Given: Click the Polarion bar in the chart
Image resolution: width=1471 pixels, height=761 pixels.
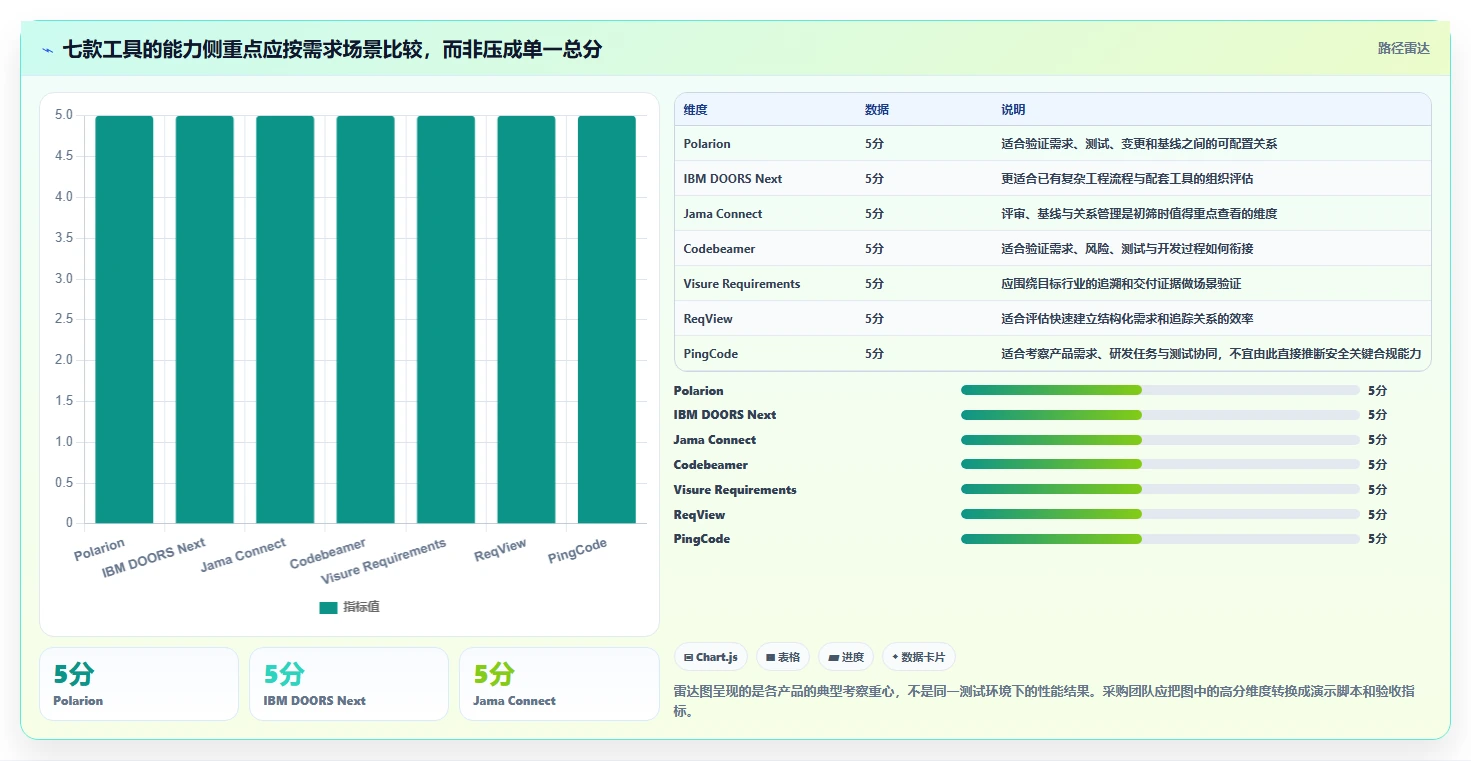Looking at the screenshot, I should [x=124, y=319].
